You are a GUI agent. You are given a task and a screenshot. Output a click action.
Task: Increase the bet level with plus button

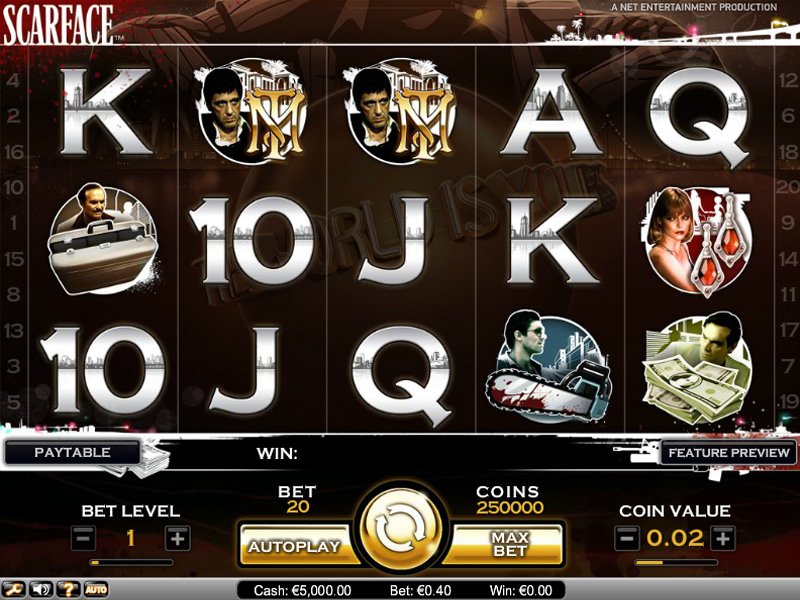point(178,538)
